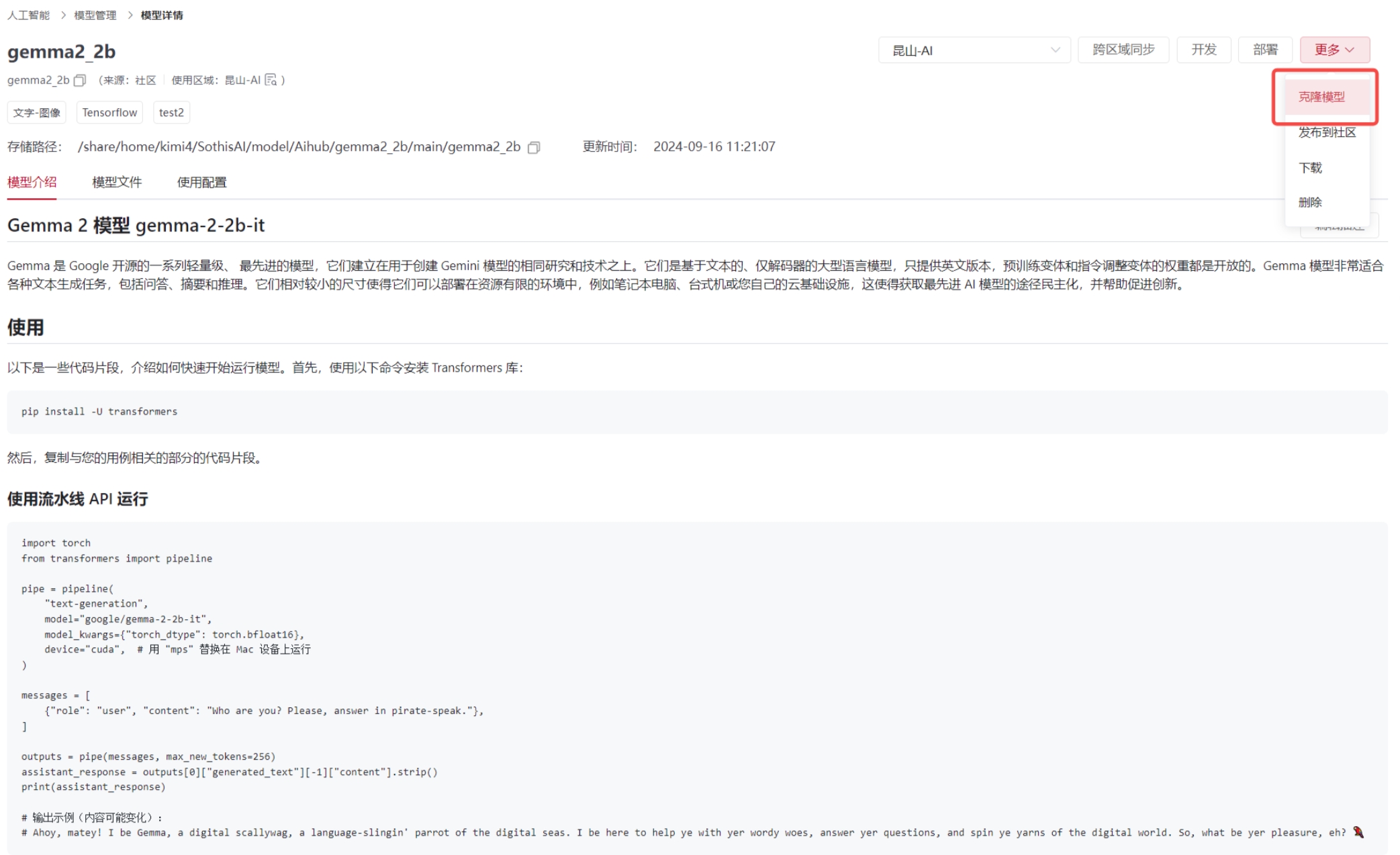The height and width of the screenshot is (855, 1400).
Task: Click 删除 in the more menu
Action: (1309, 202)
